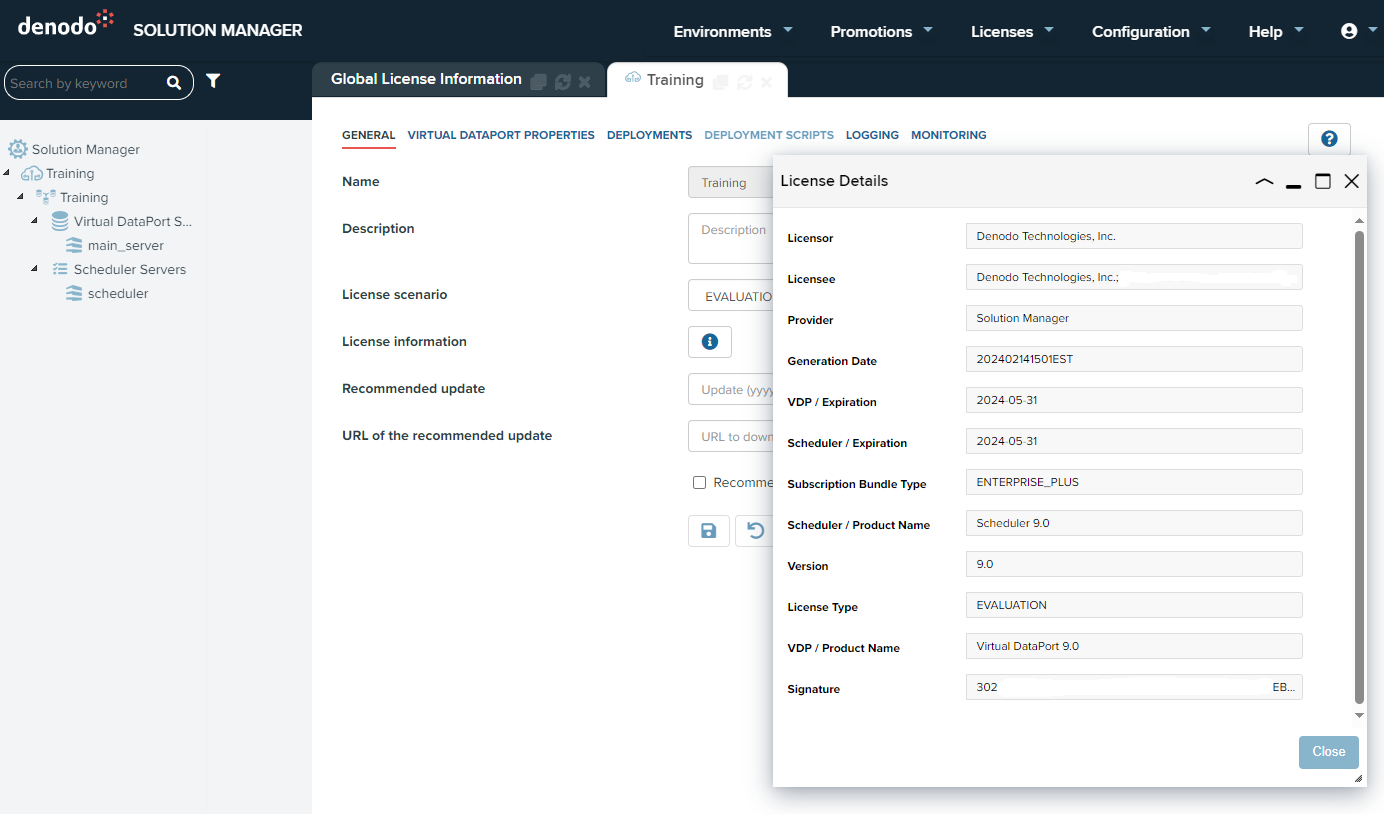1384x814 pixels.
Task: Collapse the Training environment tree node
Action: (x=8, y=173)
